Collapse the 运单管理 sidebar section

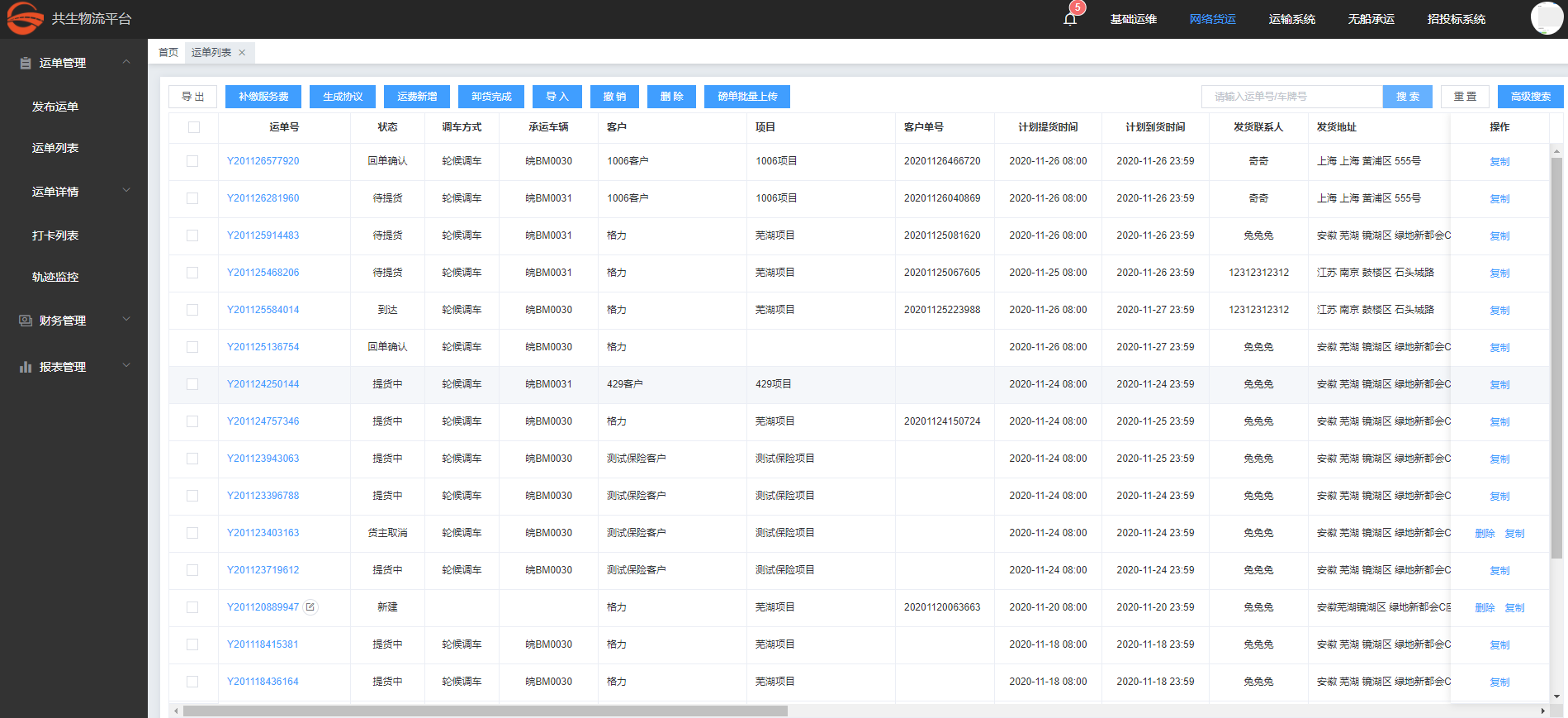pos(126,62)
